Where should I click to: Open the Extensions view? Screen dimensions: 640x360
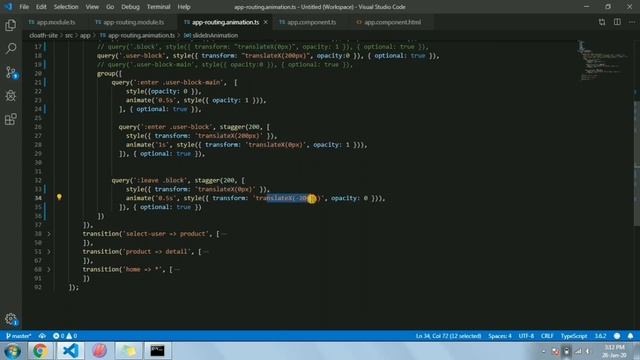point(11,119)
